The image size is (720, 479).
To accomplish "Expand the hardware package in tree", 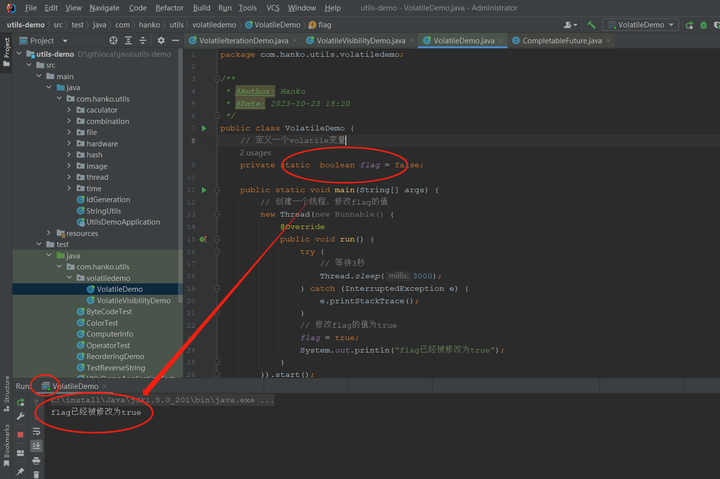I will 68,143.
